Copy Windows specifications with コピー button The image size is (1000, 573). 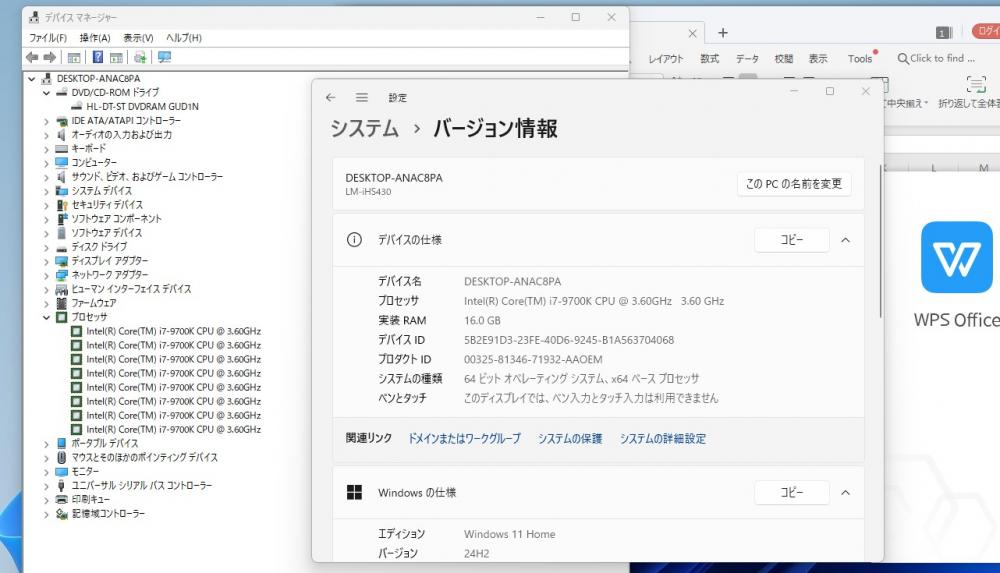pos(791,493)
